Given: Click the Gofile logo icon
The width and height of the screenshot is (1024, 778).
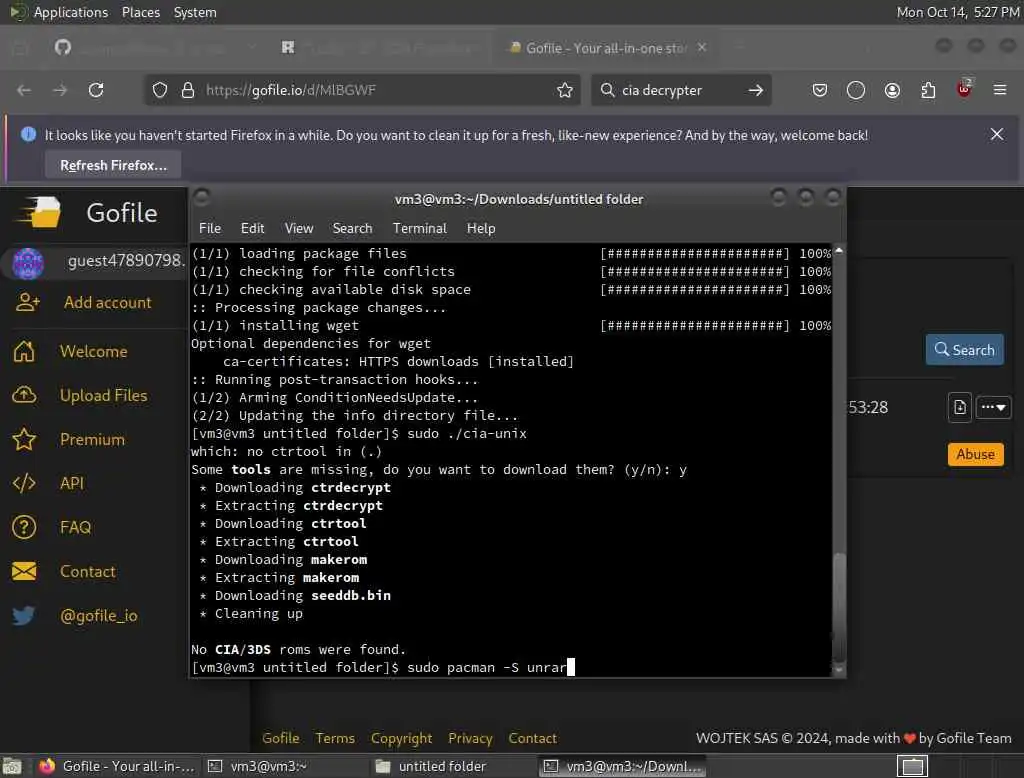Looking at the screenshot, I should [x=39, y=212].
